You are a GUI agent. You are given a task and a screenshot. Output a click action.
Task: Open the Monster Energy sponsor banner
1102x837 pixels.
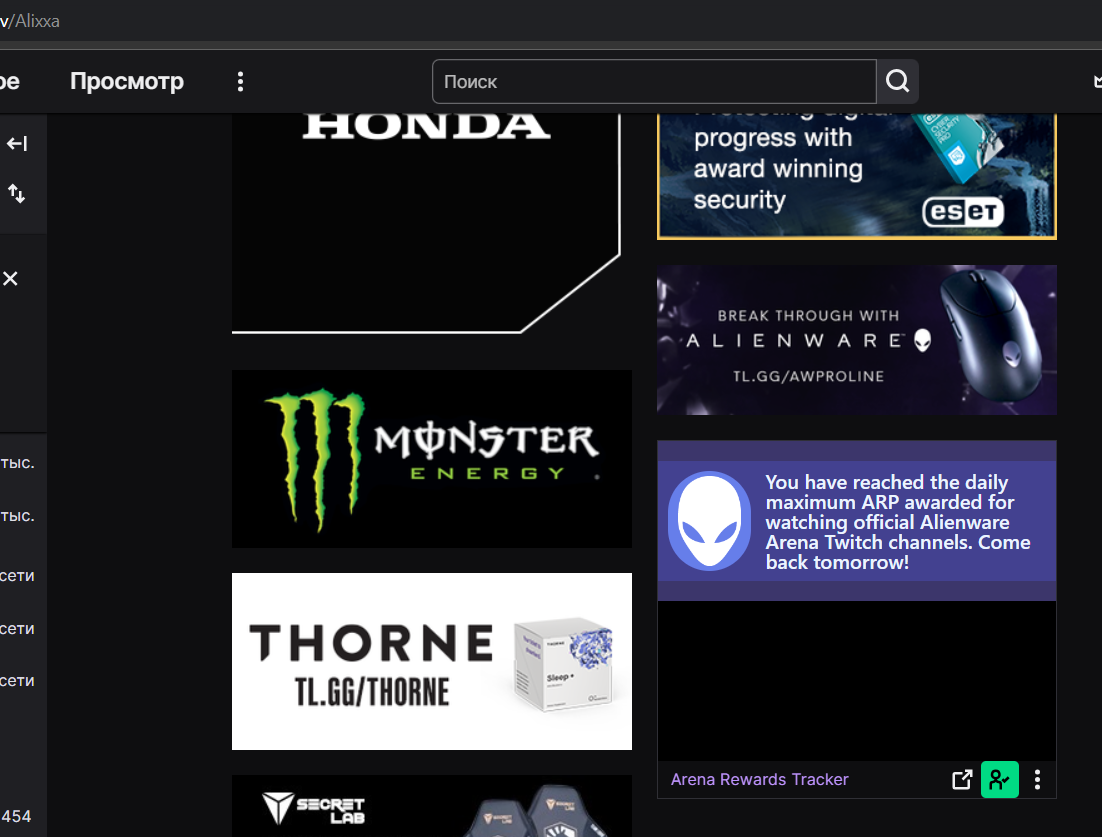pyautogui.click(x=432, y=459)
